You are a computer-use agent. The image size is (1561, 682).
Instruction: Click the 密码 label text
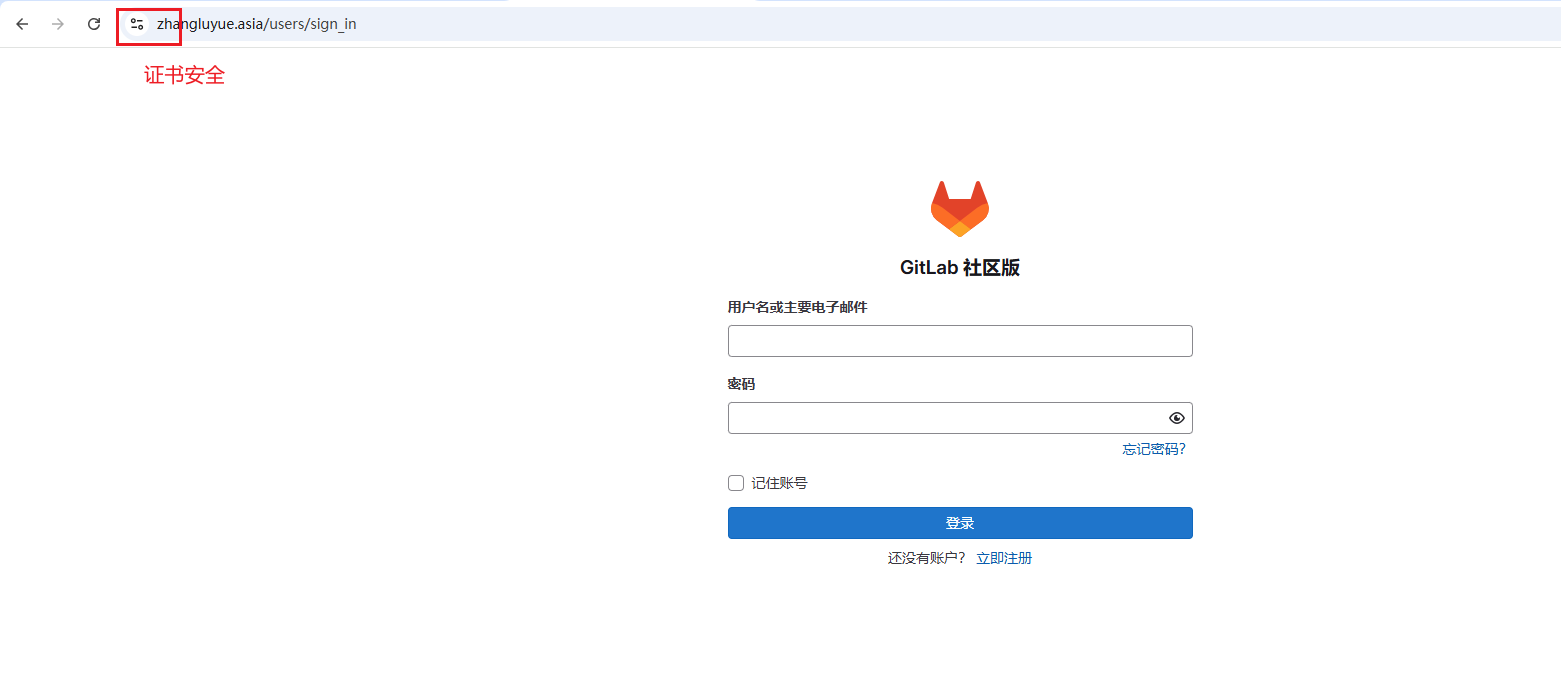tap(741, 384)
